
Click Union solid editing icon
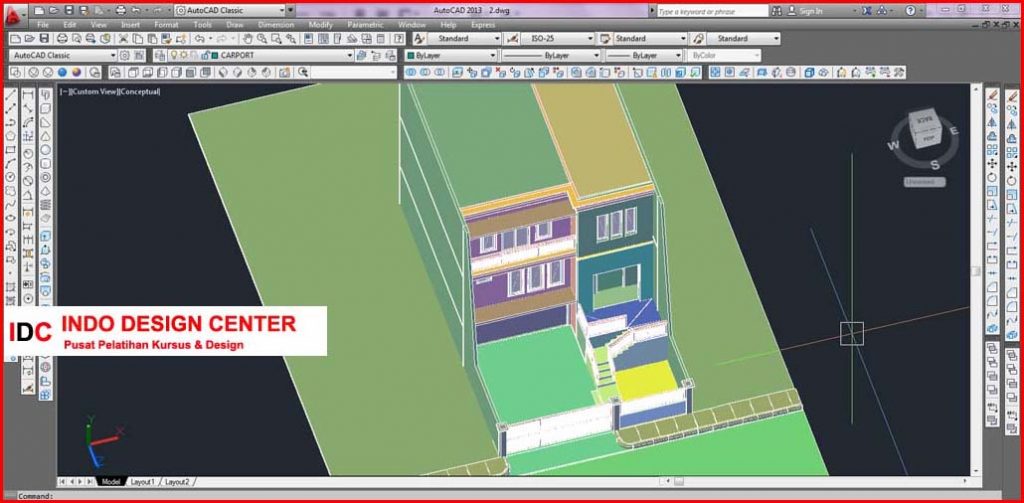click(411, 73)
